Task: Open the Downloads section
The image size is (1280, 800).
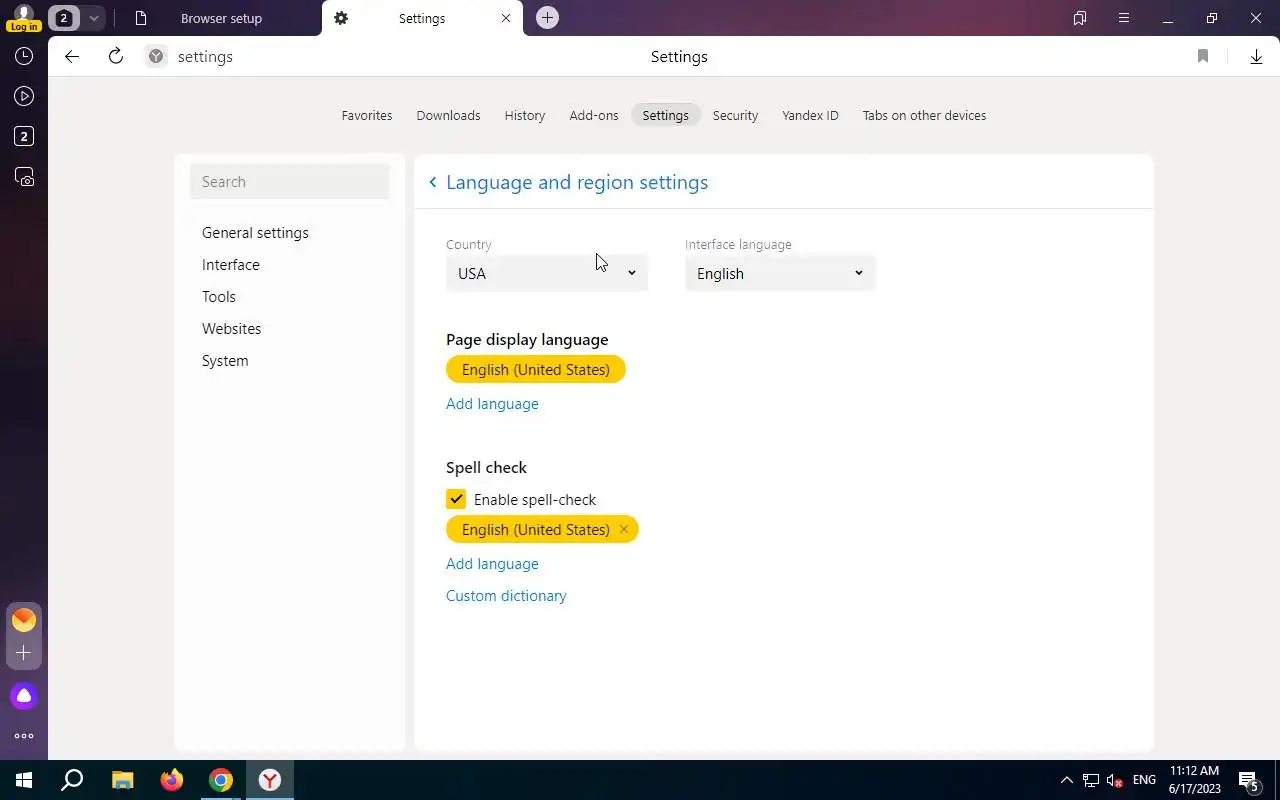Action: tap(448, 116)
